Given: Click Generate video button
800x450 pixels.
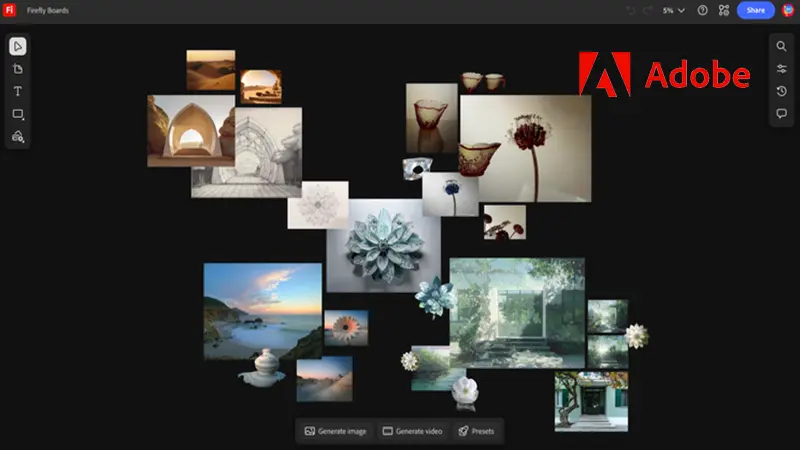Looking at the screenshot, I should (x=411, y=431).
